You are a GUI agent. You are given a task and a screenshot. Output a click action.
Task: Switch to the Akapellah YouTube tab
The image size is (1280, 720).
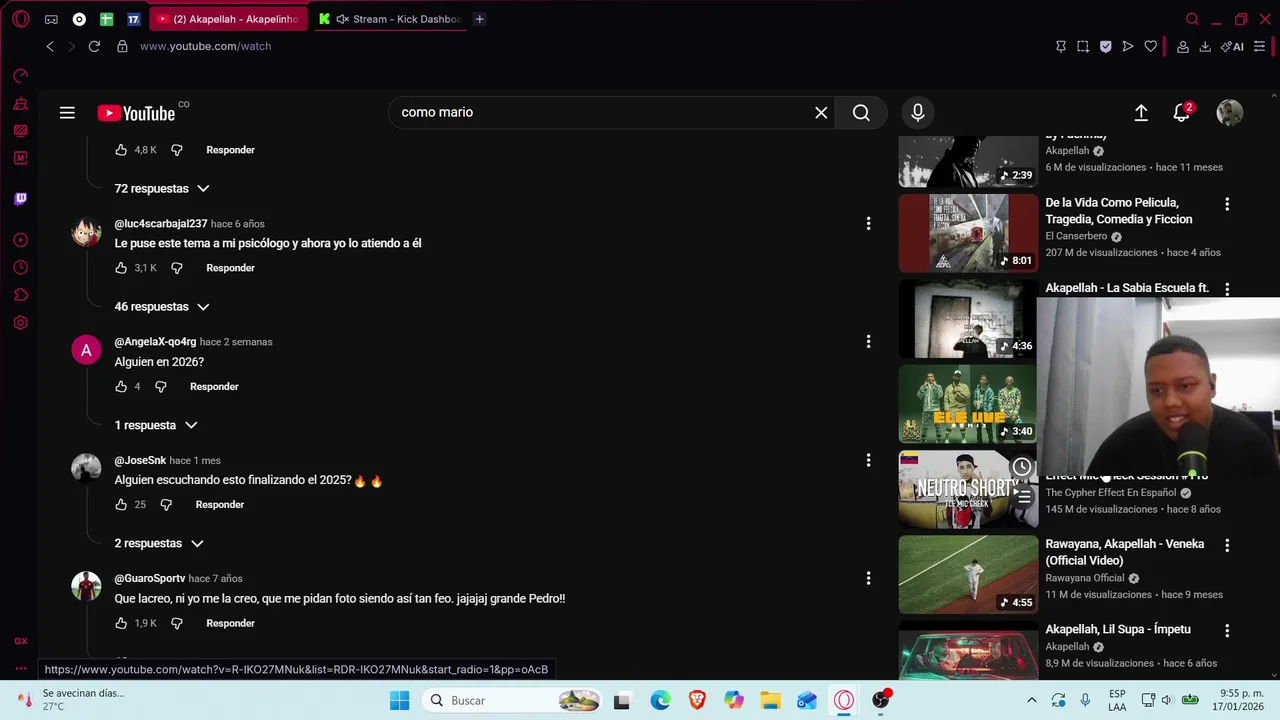click(228, 19)
